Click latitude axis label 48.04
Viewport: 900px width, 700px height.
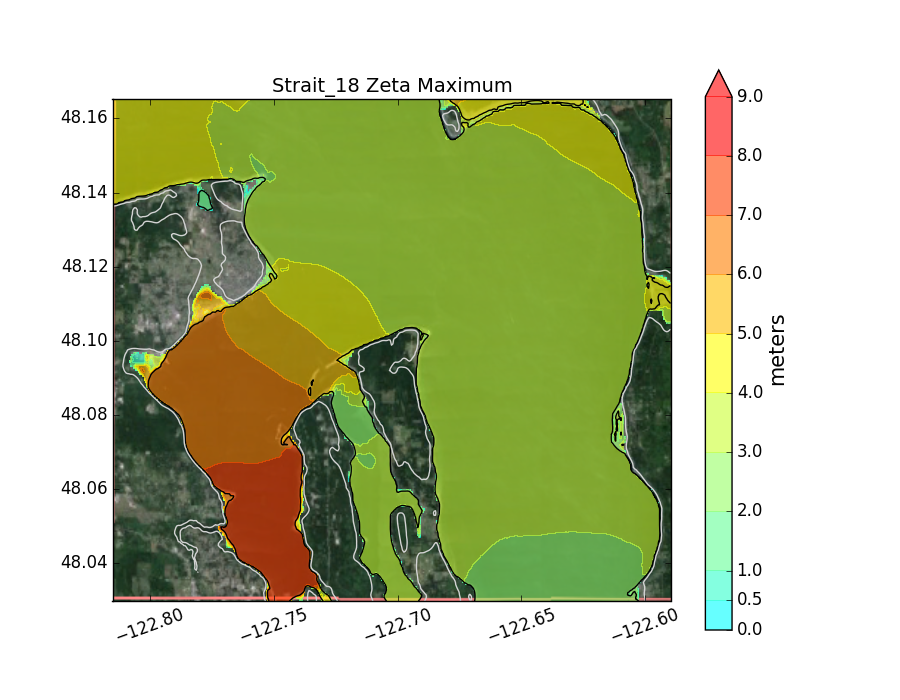coord(84,562)
